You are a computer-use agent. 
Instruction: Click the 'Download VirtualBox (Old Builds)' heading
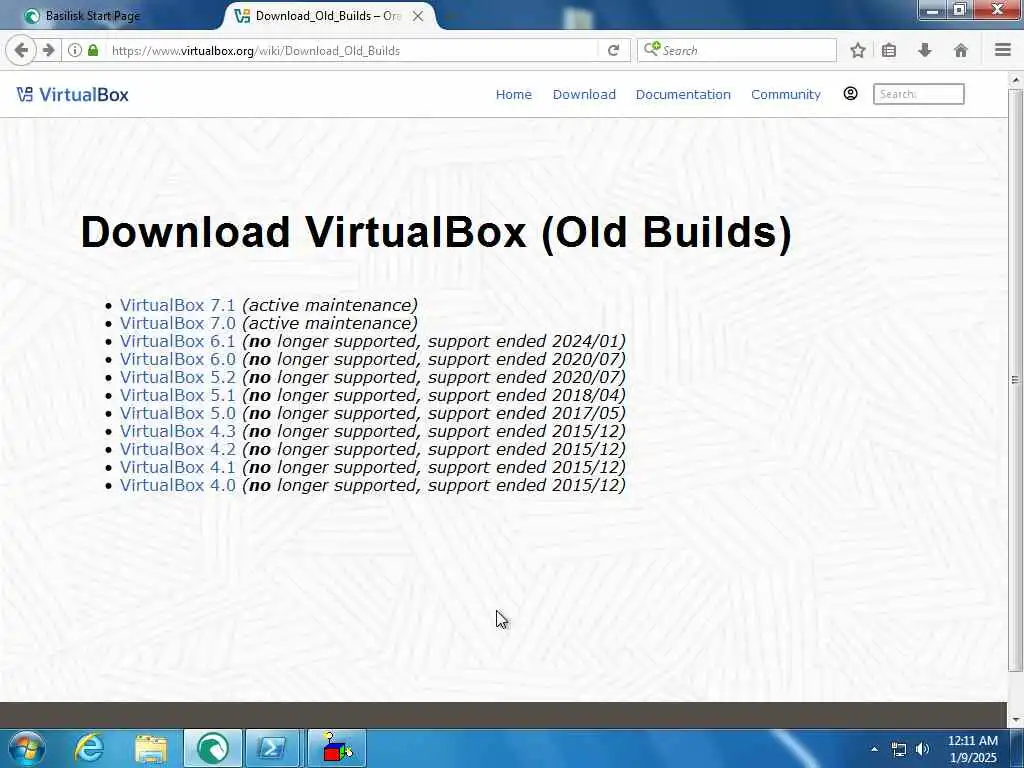point(436,232)
